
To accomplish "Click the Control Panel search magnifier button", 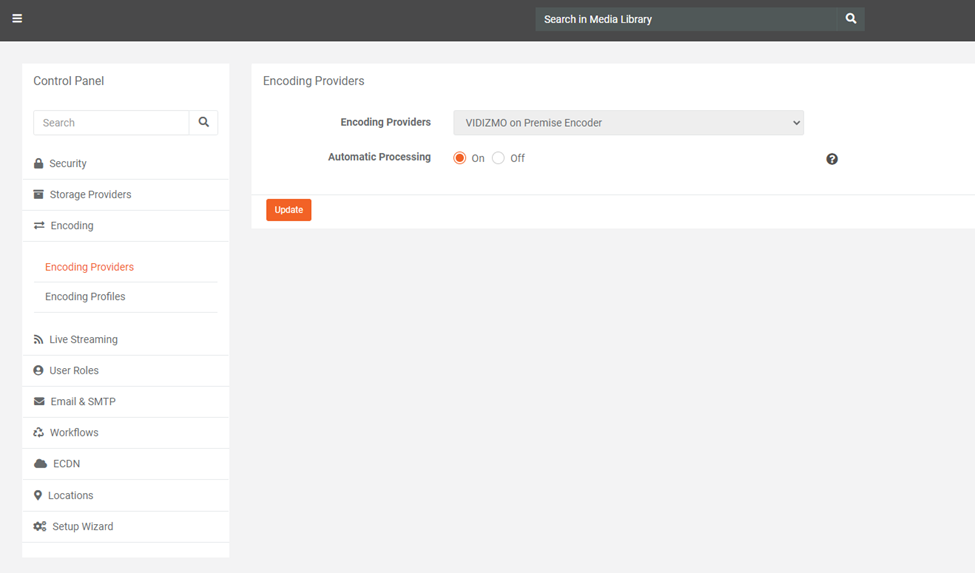I will (x=204, y=122).
